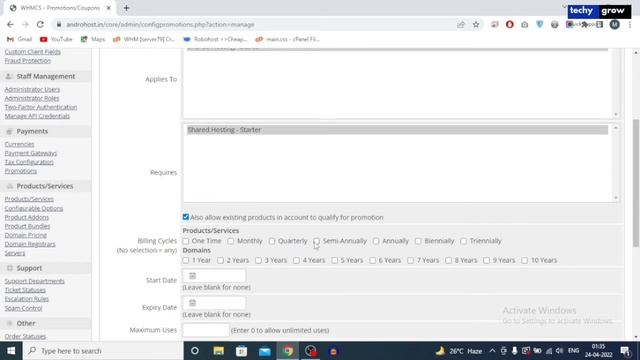This screenshot has height=360, width=640.
Task: Open Promotions link in sidebar
Action: [20, 171]
